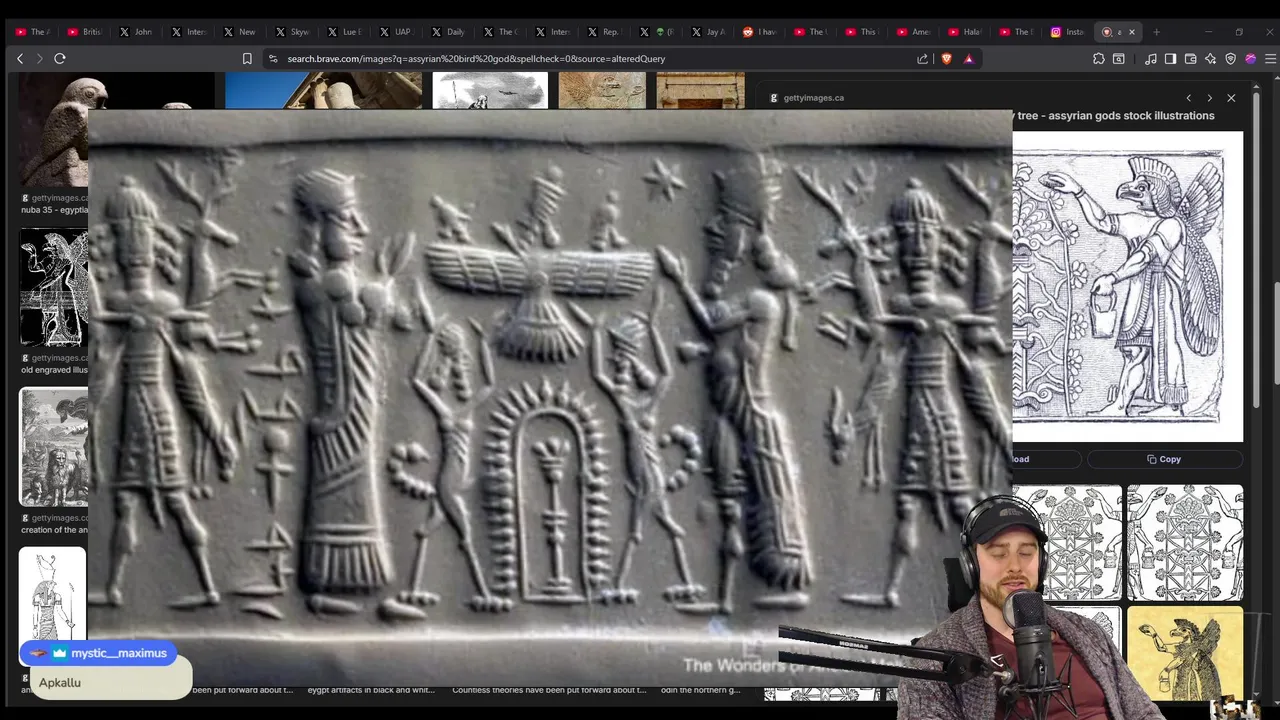
Task: Go back with the browser back arrow
Action: click(x=20, y=59)
